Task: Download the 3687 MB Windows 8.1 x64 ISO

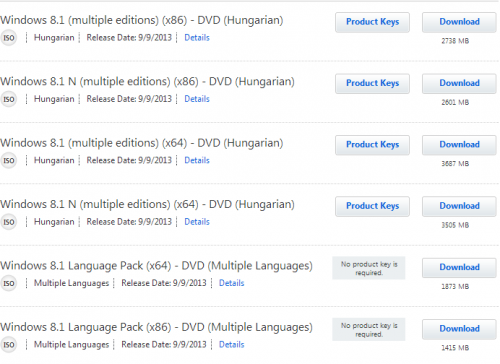Action: pos(459,145)
